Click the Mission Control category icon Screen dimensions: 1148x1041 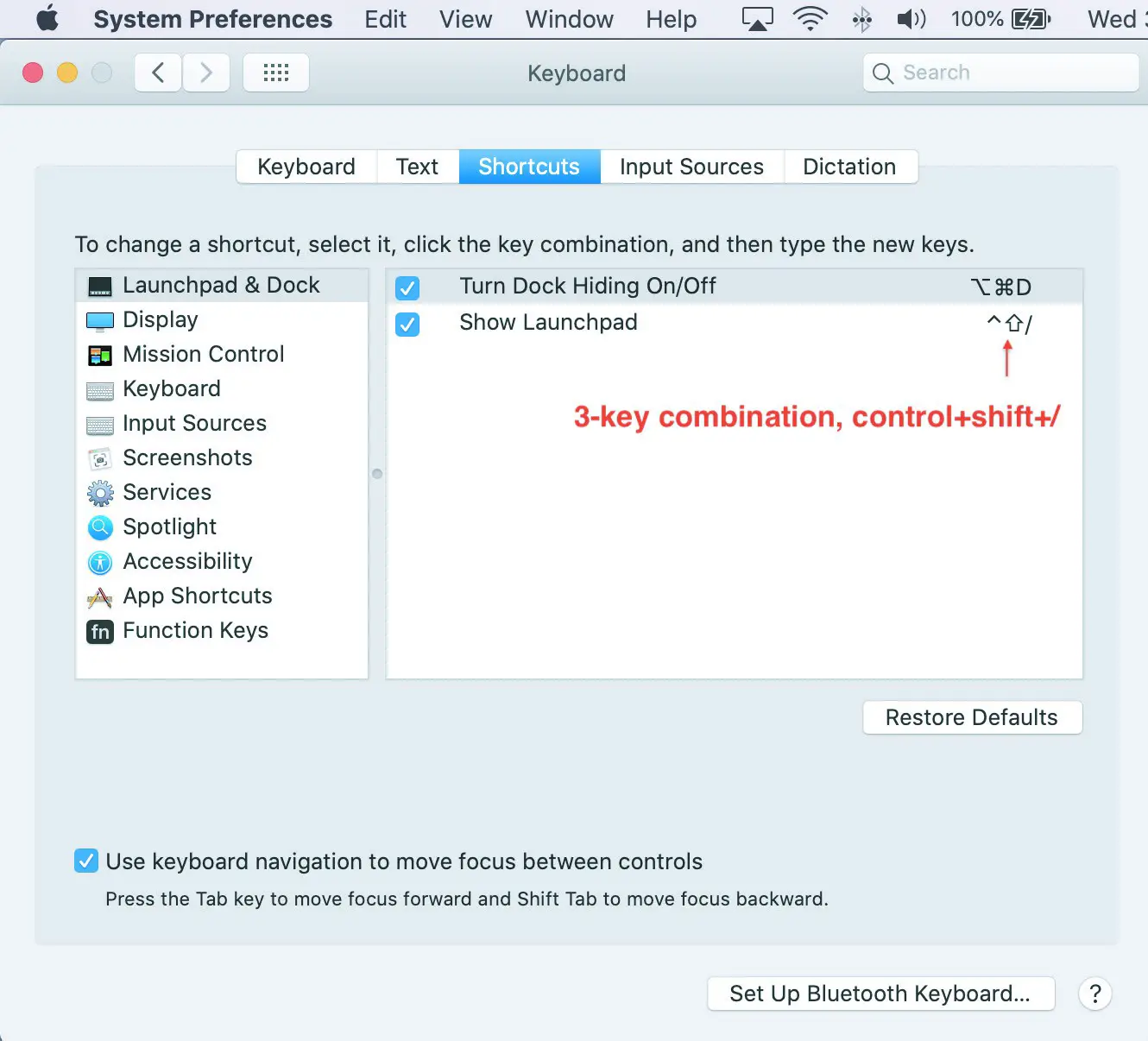(x=100, y=355)
